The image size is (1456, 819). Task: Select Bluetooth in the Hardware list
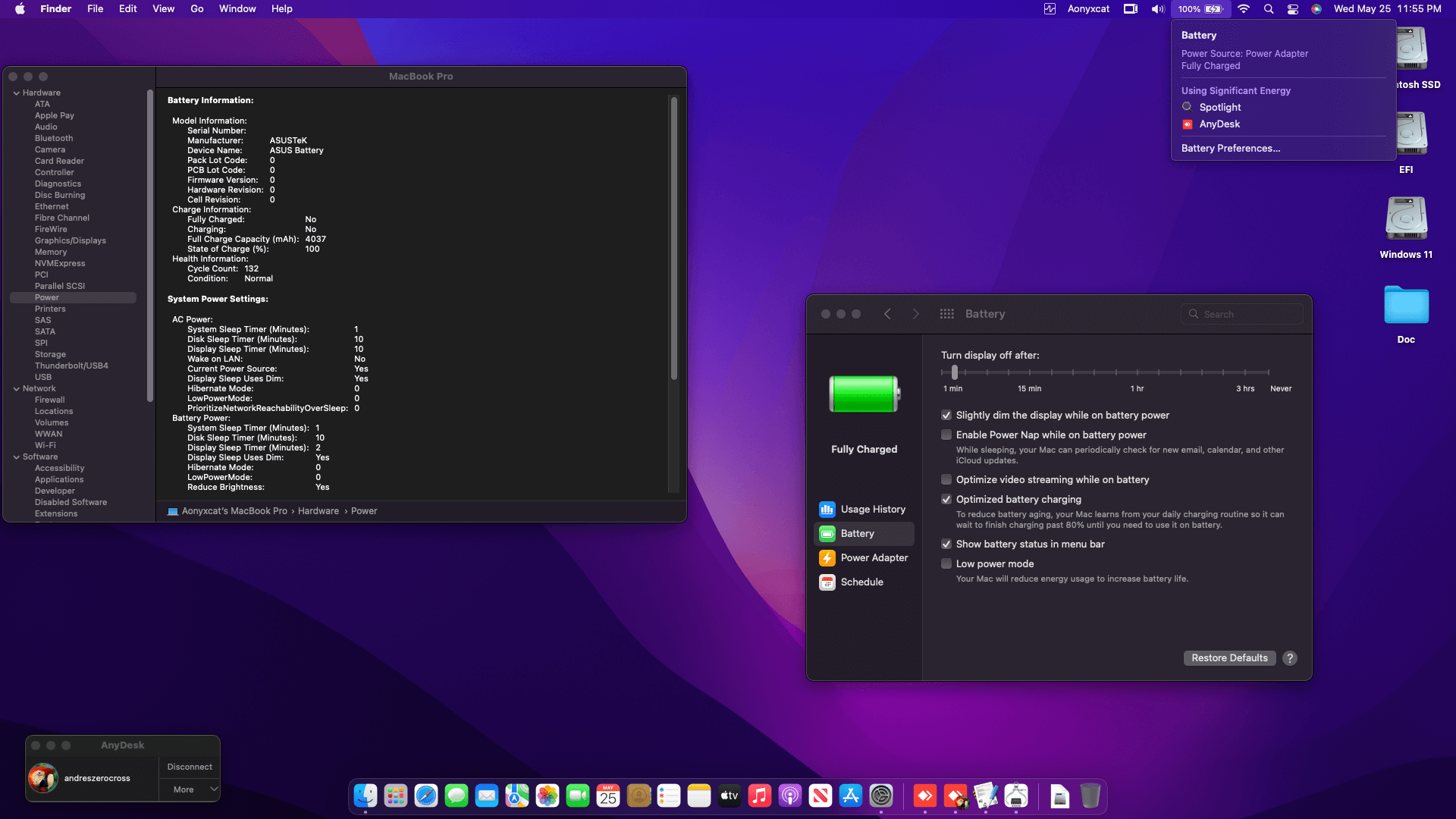[54, 139]
